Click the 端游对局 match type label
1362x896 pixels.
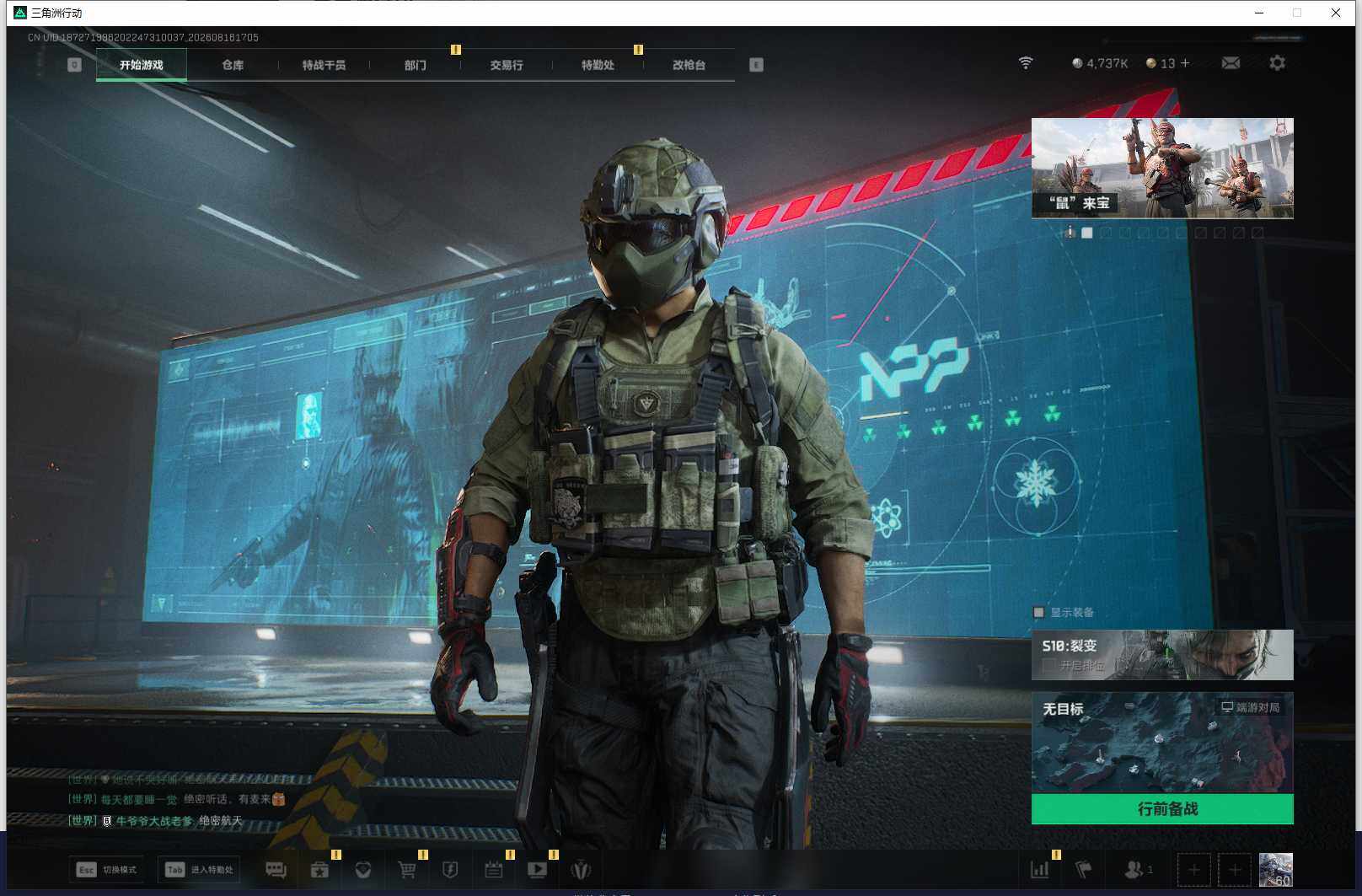(x=1251, y=707)
